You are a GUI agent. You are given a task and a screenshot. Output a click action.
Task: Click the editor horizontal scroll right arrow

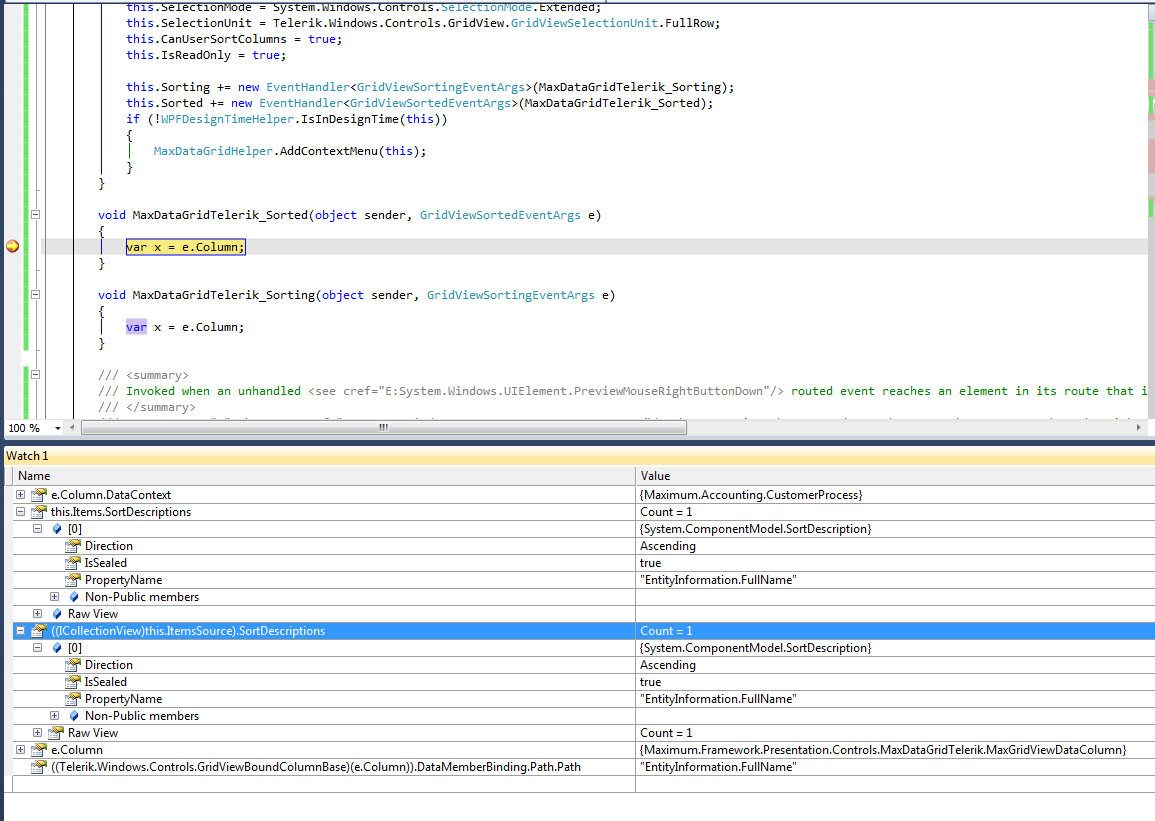[1138, 428]
